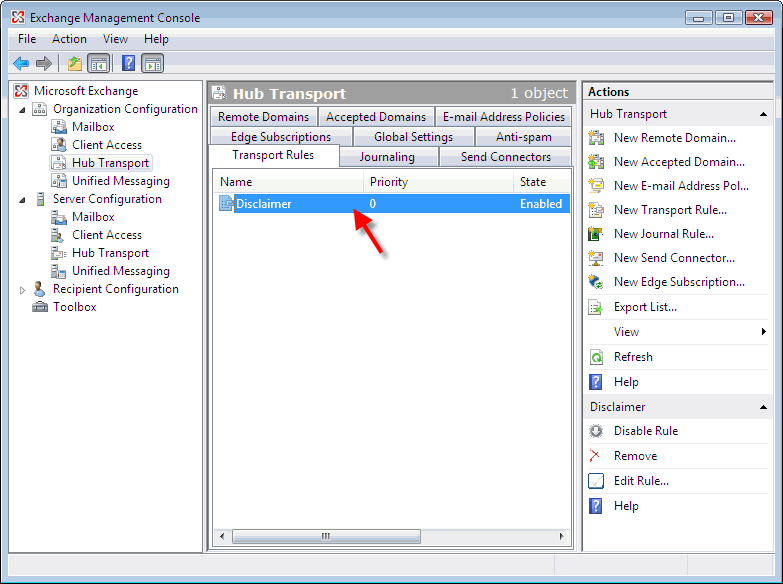783x584 pixels.
Task: Click the Recipient Configuration person icon
Action: coord(39,289)
